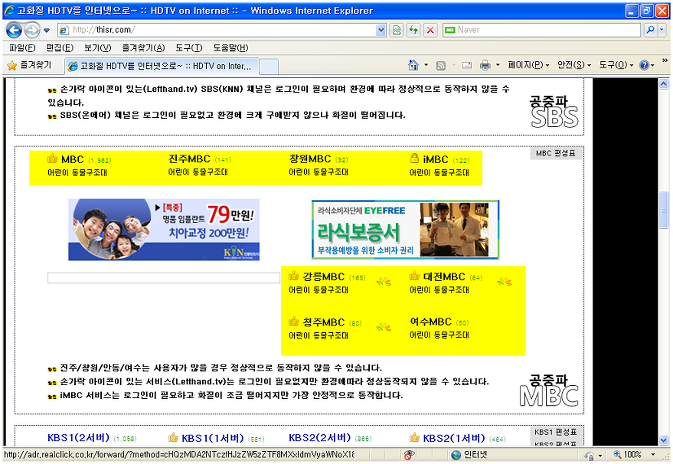Screen dimensions: 673x464
Task: Open the KBS1 편성표 schedule button
Action: 556,432
